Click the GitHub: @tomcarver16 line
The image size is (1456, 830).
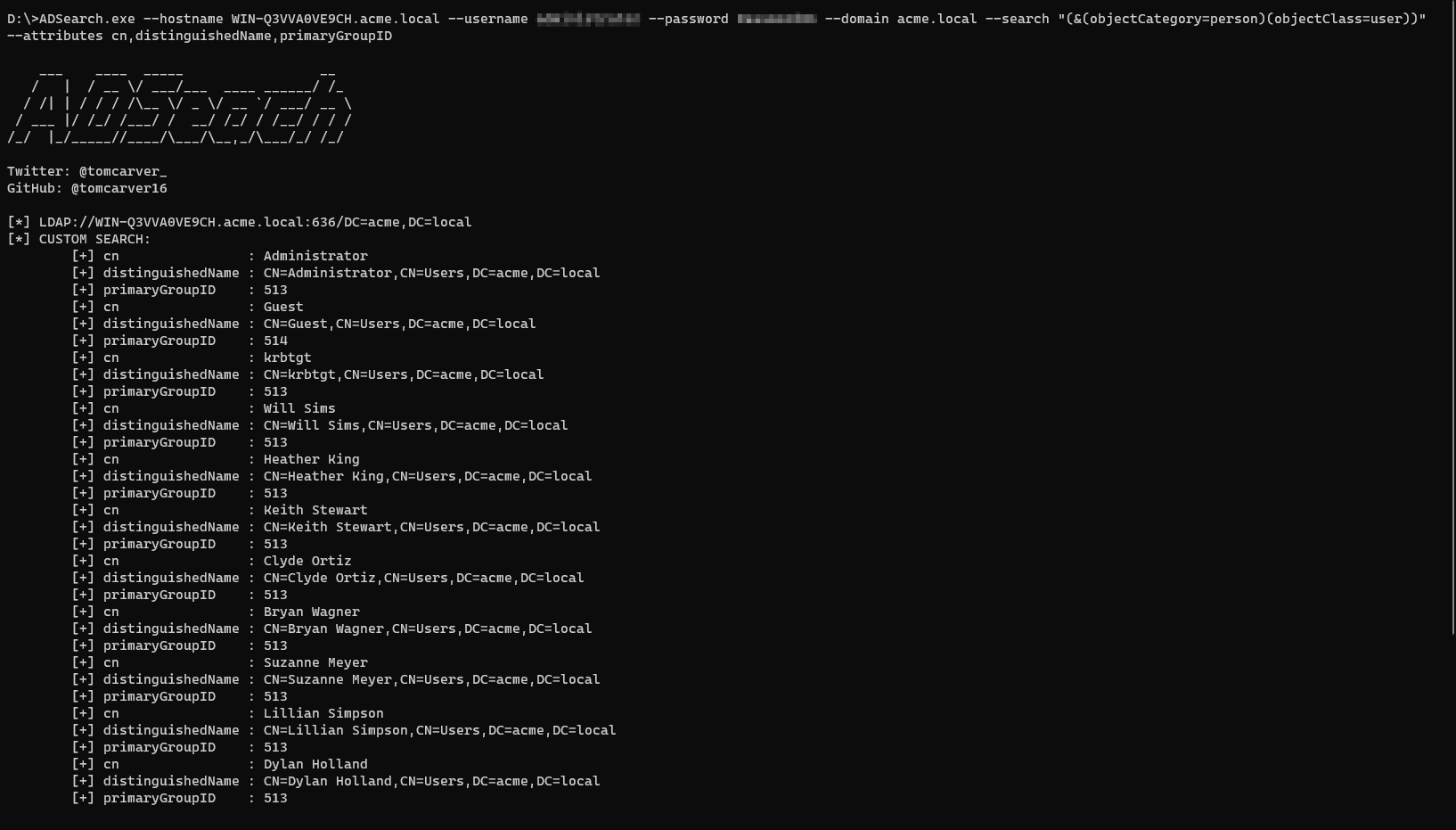pos(87,188)
